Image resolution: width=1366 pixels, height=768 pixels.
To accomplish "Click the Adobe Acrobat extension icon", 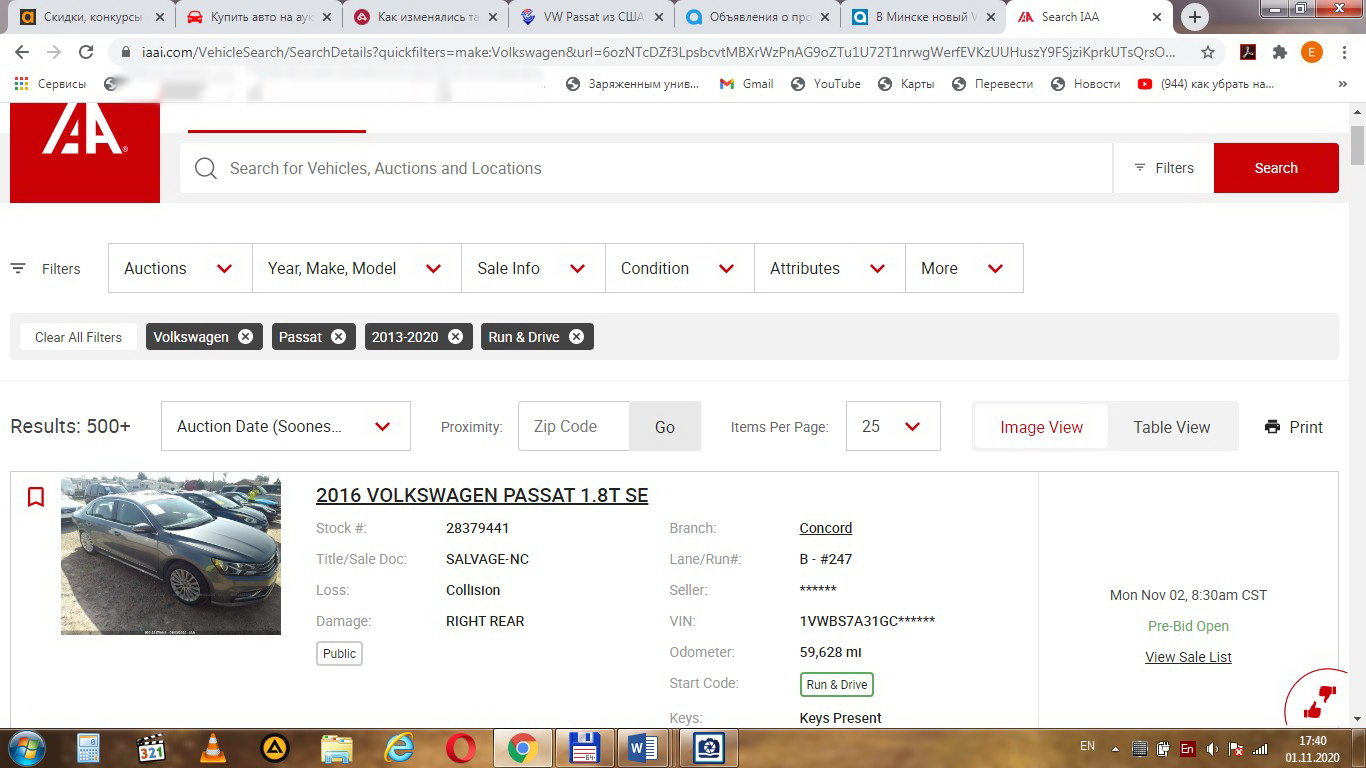I will [x=1248, y=52].
